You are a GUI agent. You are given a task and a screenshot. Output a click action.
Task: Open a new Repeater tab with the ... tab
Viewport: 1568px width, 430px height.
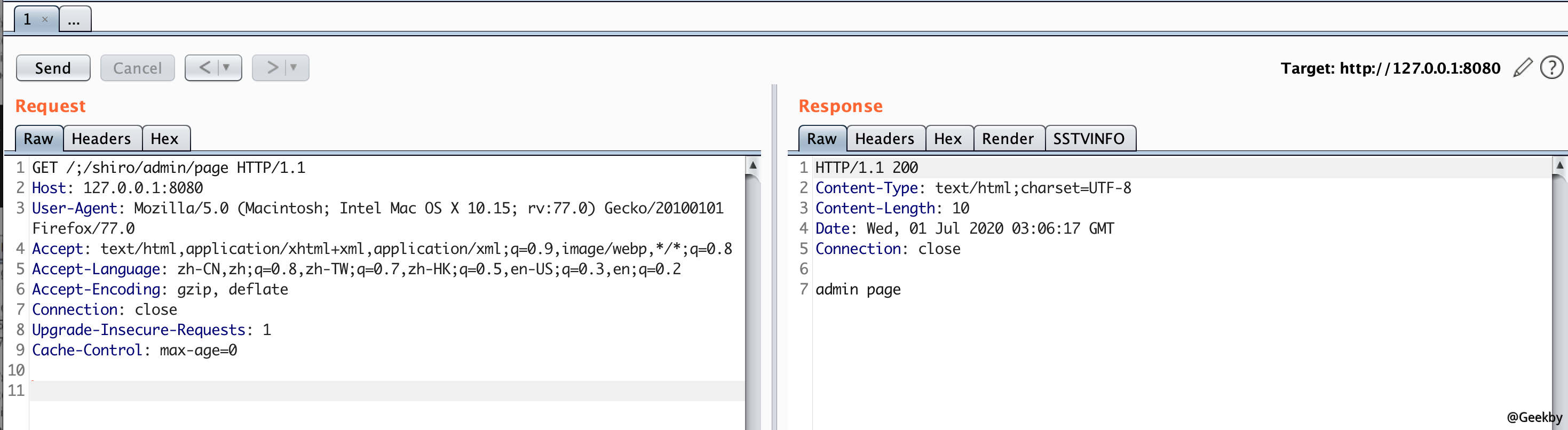pos(74,20)
